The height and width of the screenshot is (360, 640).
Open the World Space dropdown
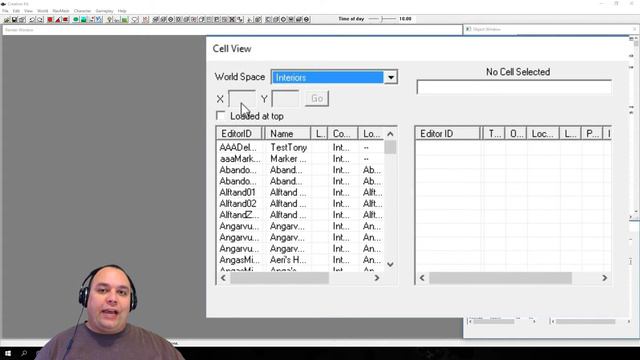click(x=391, y=77)
